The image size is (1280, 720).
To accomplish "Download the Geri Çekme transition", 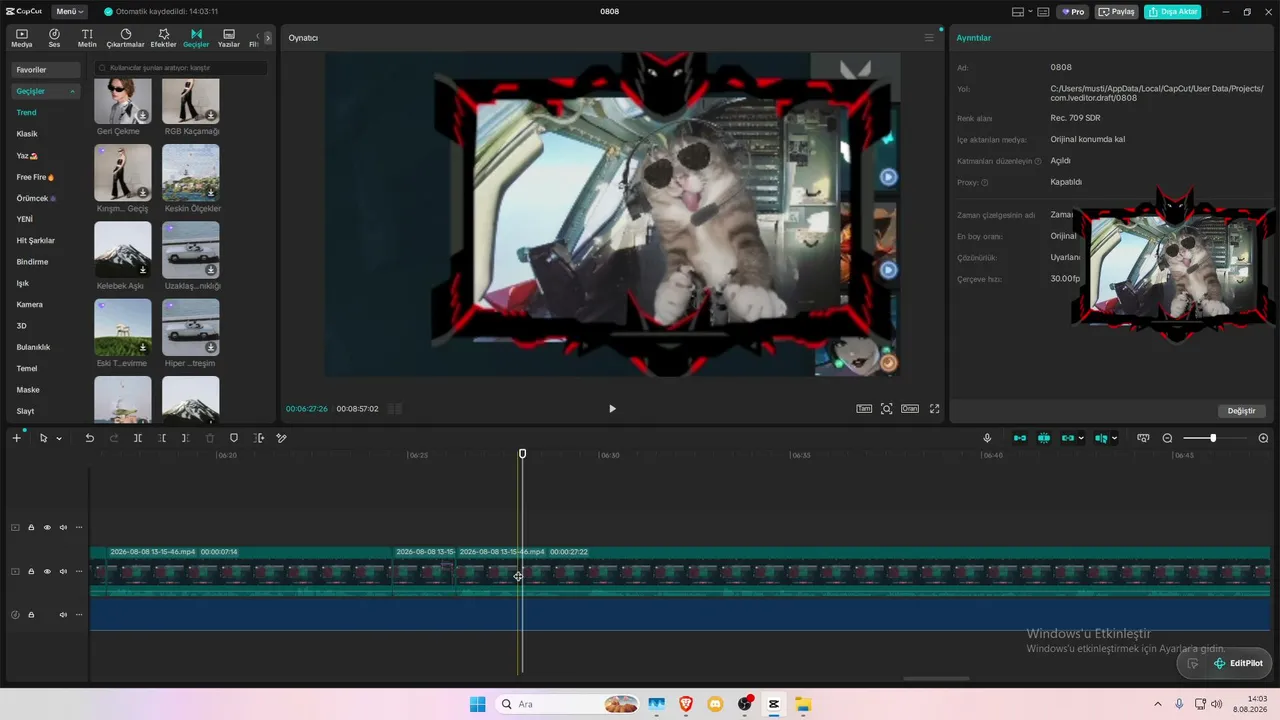I will 143,116.
